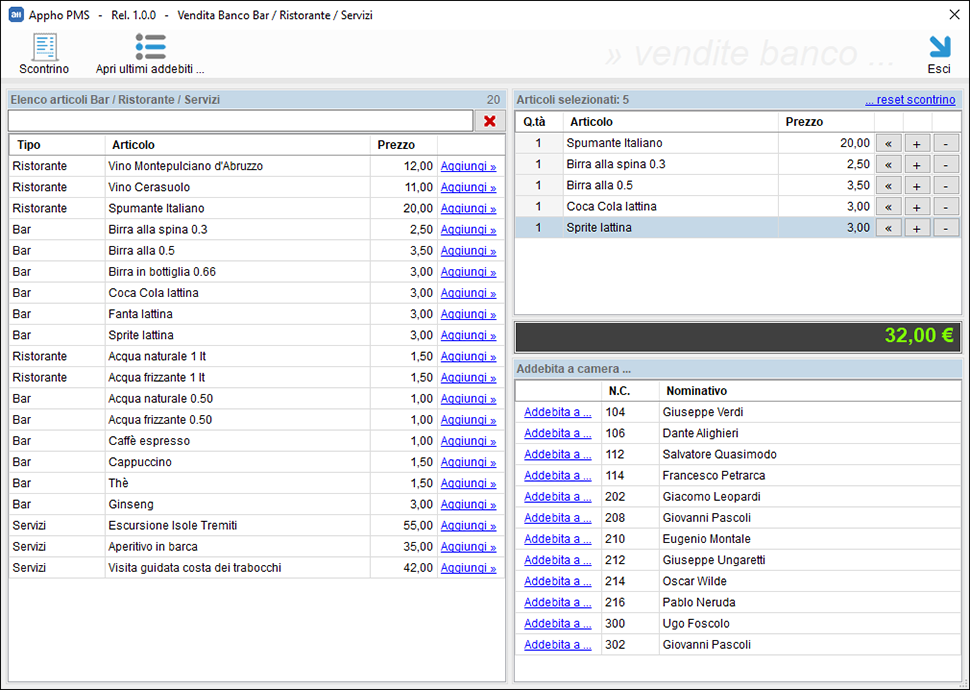This screenshot has height=690, width=970.
Task: Add Birra in bottiglia 0.66
Action: (x=468, y=272)
